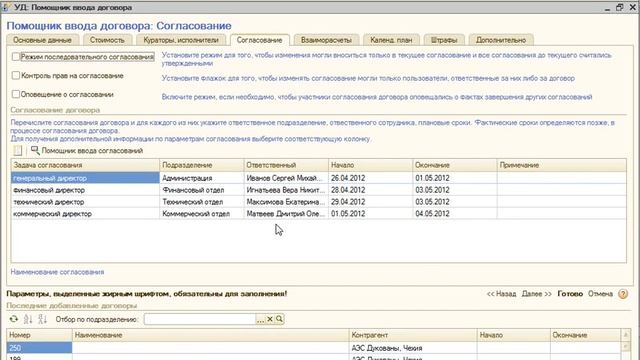The height and width of the screenshot is (360, 640).
Task: Go to Кураторы, исполнители tab
Action: coord(181,40)
